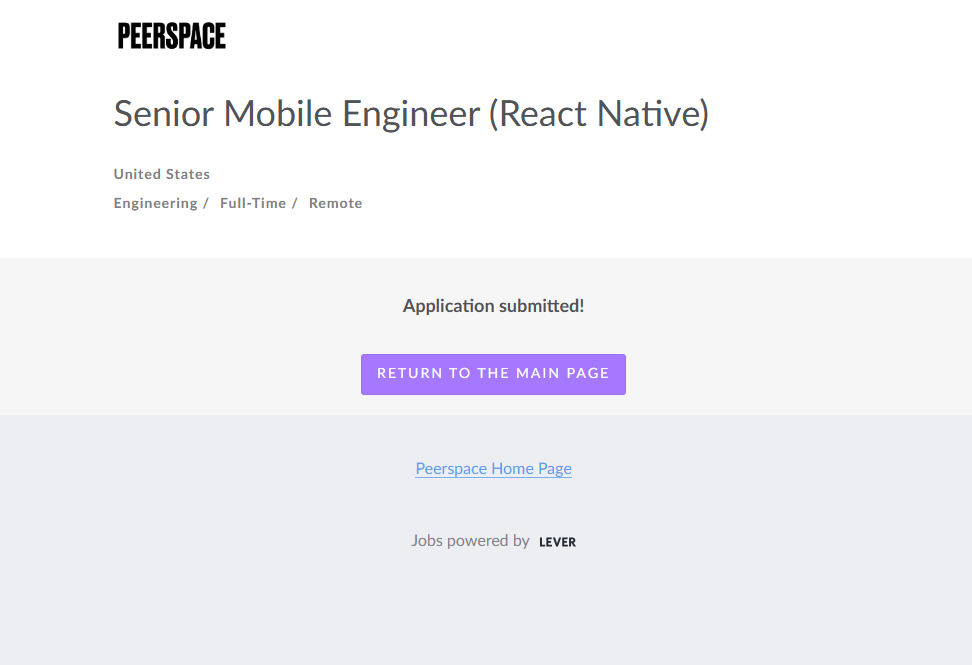Click (React Native) in the job title
Image resolution: width=972 pixels, height=665 pixels.
598,114
